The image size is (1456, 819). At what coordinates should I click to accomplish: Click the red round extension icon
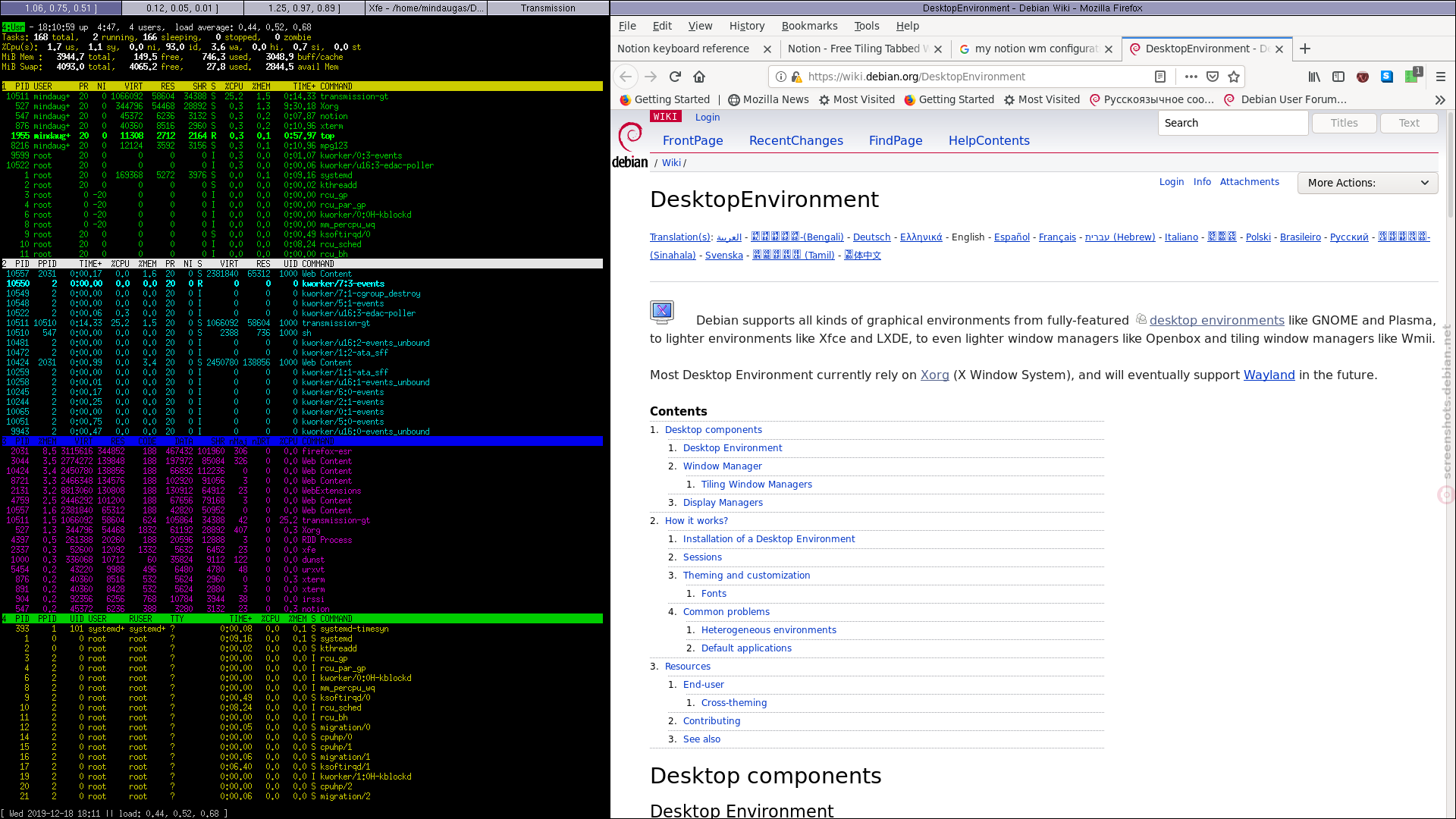coord(1363,77)
